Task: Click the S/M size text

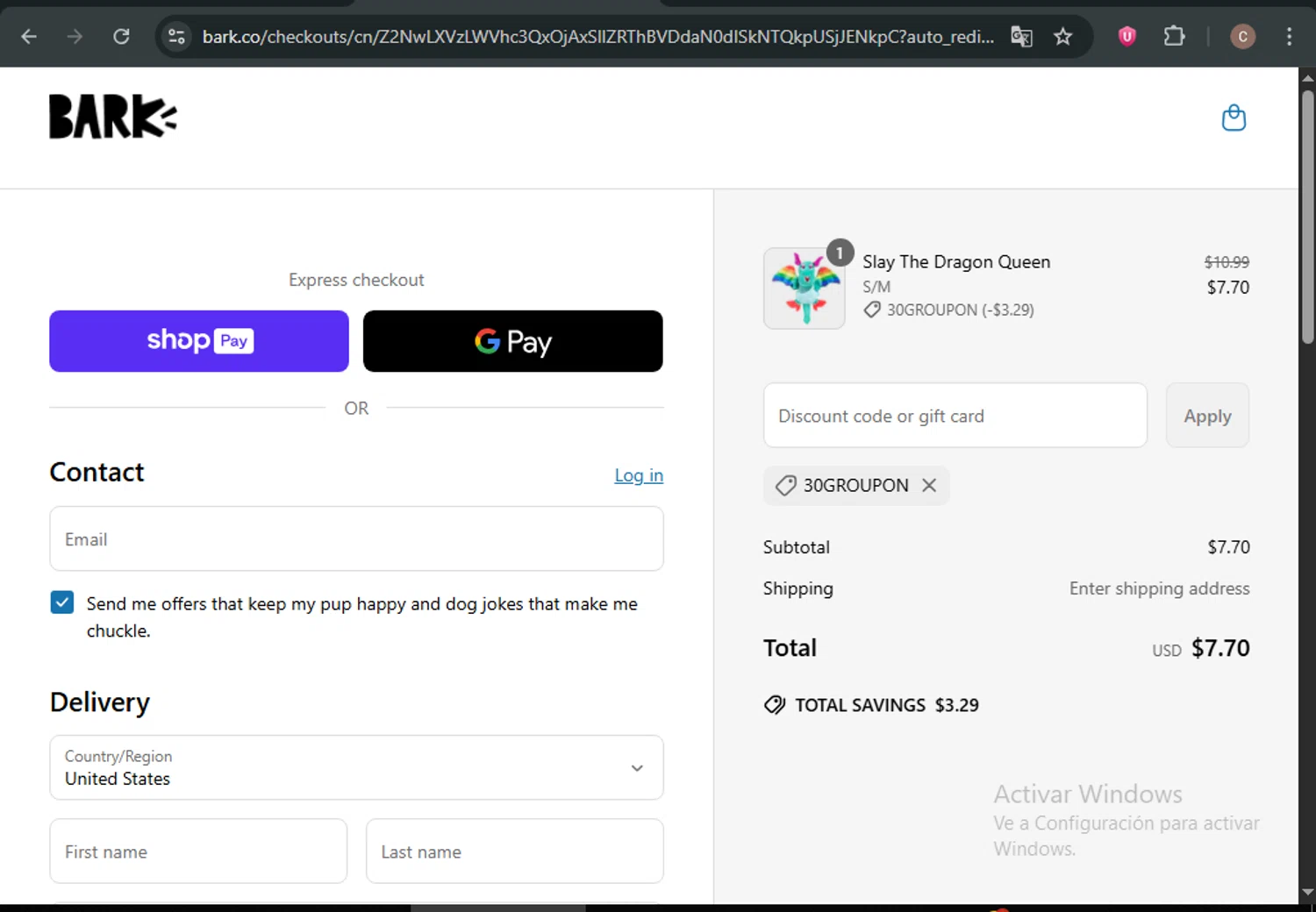Action: tap(876, 287)
